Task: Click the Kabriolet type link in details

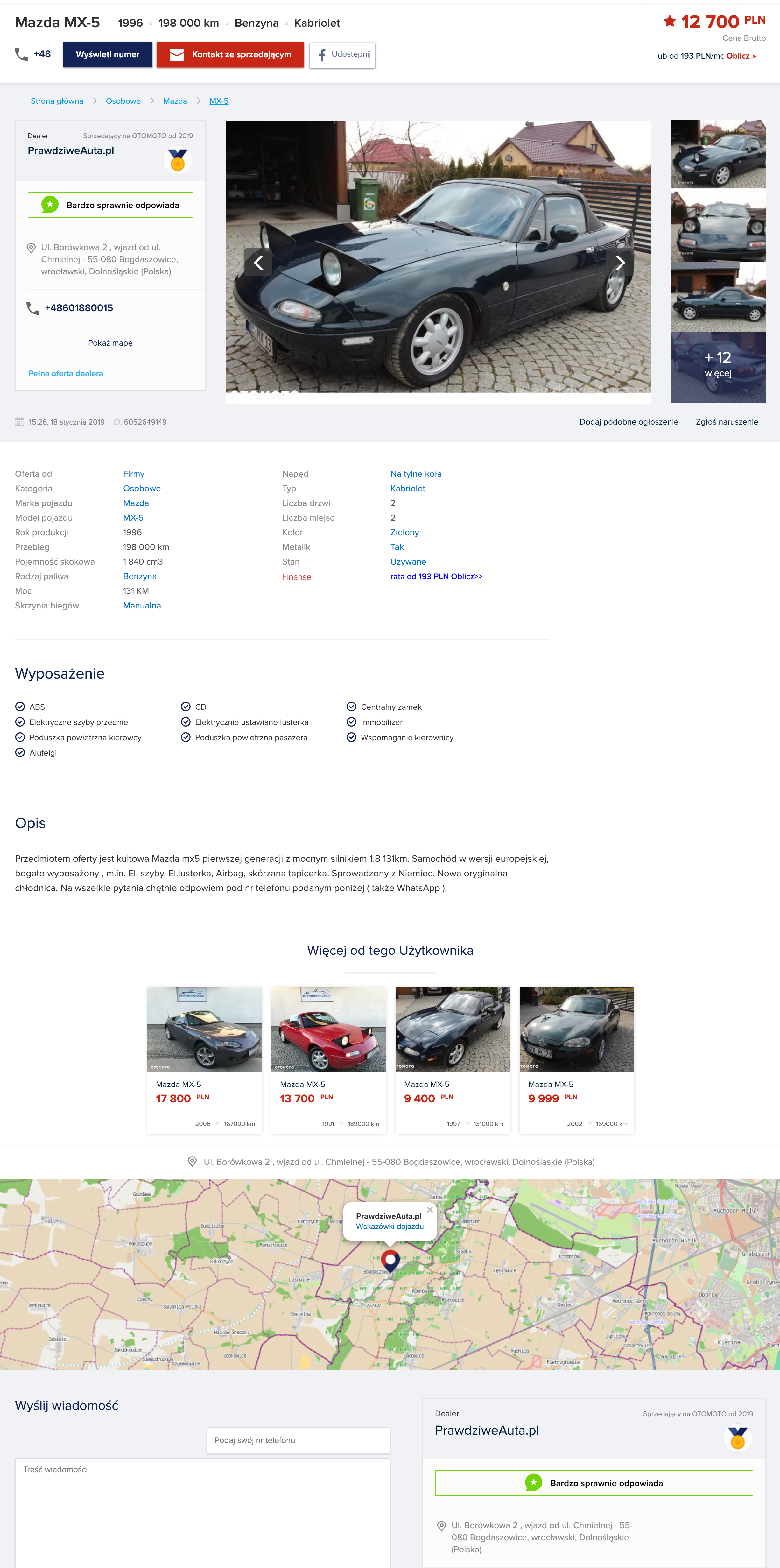Action: [408, 488]
